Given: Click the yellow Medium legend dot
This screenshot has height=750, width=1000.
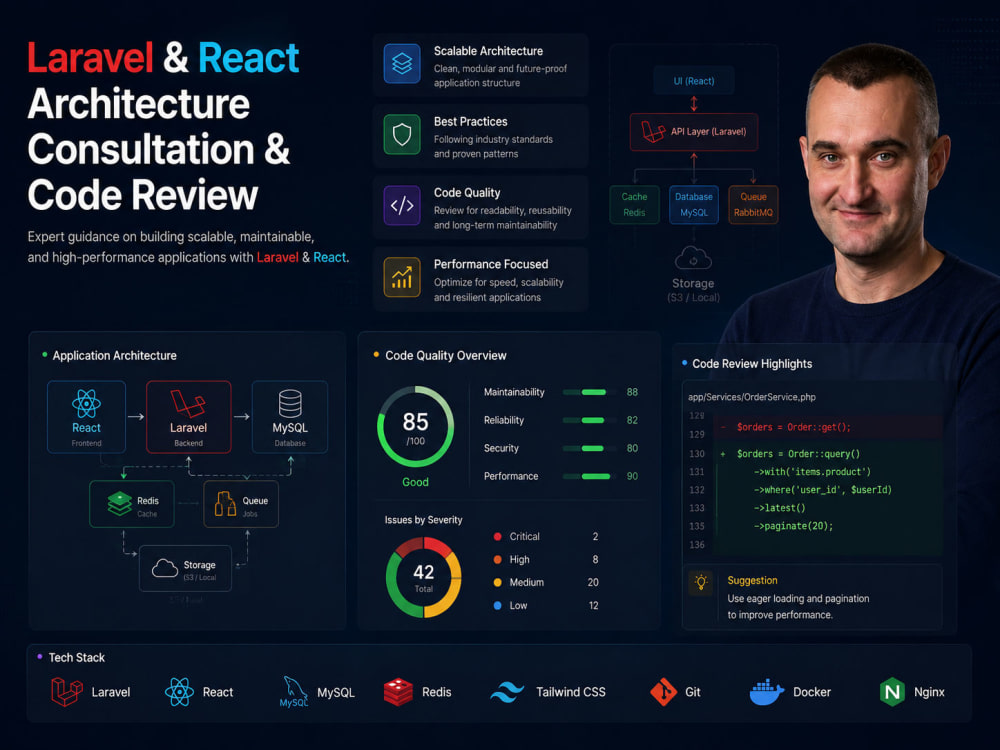Looking at the screenshot, I should [497, 582].
